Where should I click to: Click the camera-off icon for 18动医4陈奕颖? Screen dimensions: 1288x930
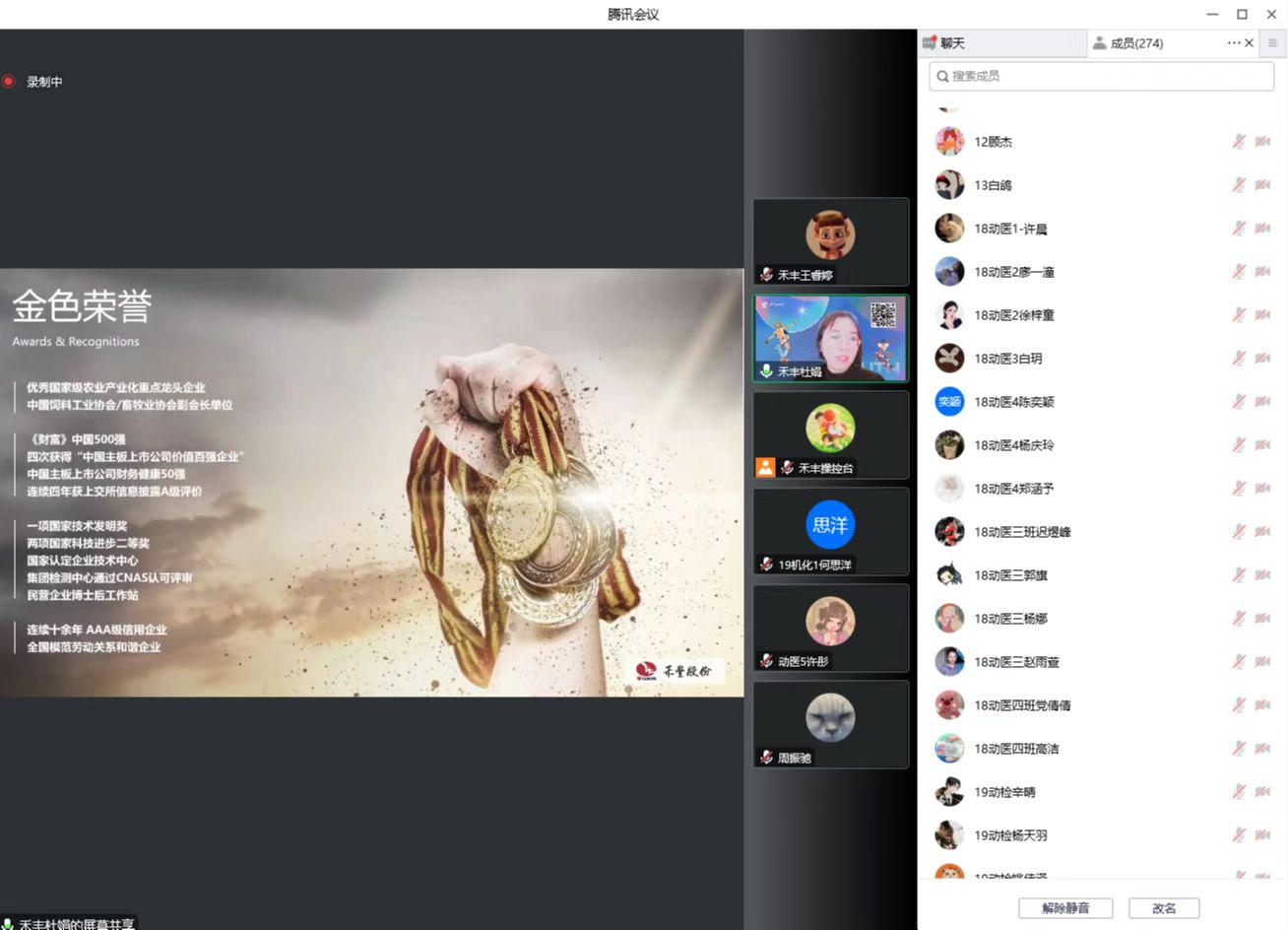click(1262, 402)
